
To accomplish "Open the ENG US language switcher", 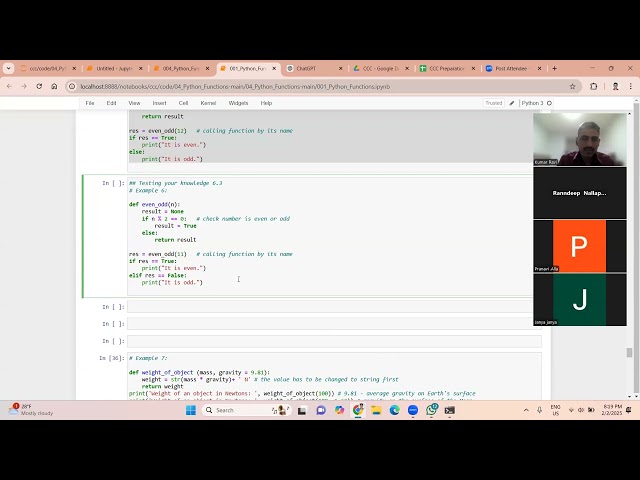I will pos(556,410).
